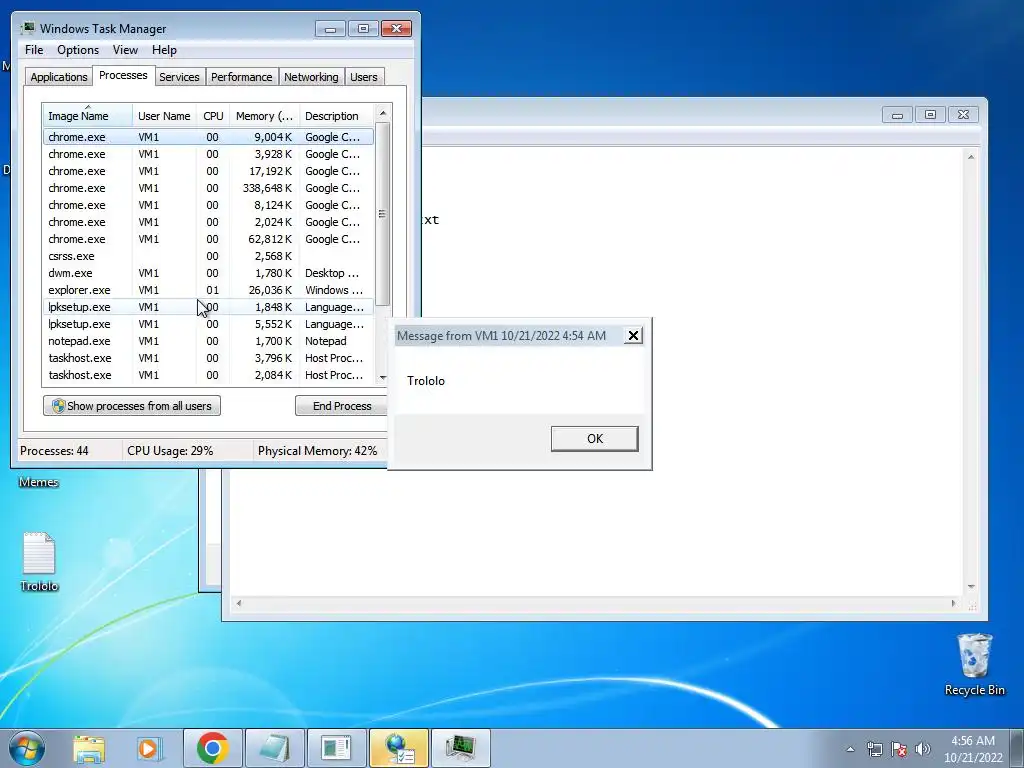This screenshot has height=768, width=1024.
Task: Click the Trololo message text in dialog
Action: [426, 381]
